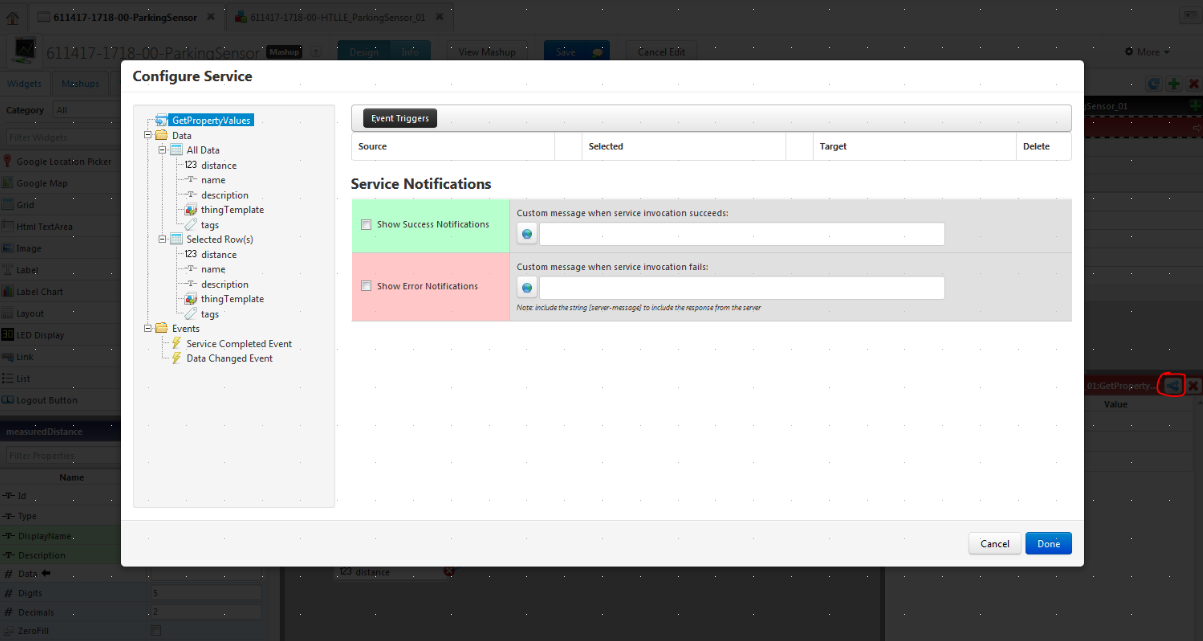Viewport: 1203px width, 641px height.
Task: Switch to 611417-1718-00-HTLLE_ParkingSensor_01 tab
Action: pos(337,17)
